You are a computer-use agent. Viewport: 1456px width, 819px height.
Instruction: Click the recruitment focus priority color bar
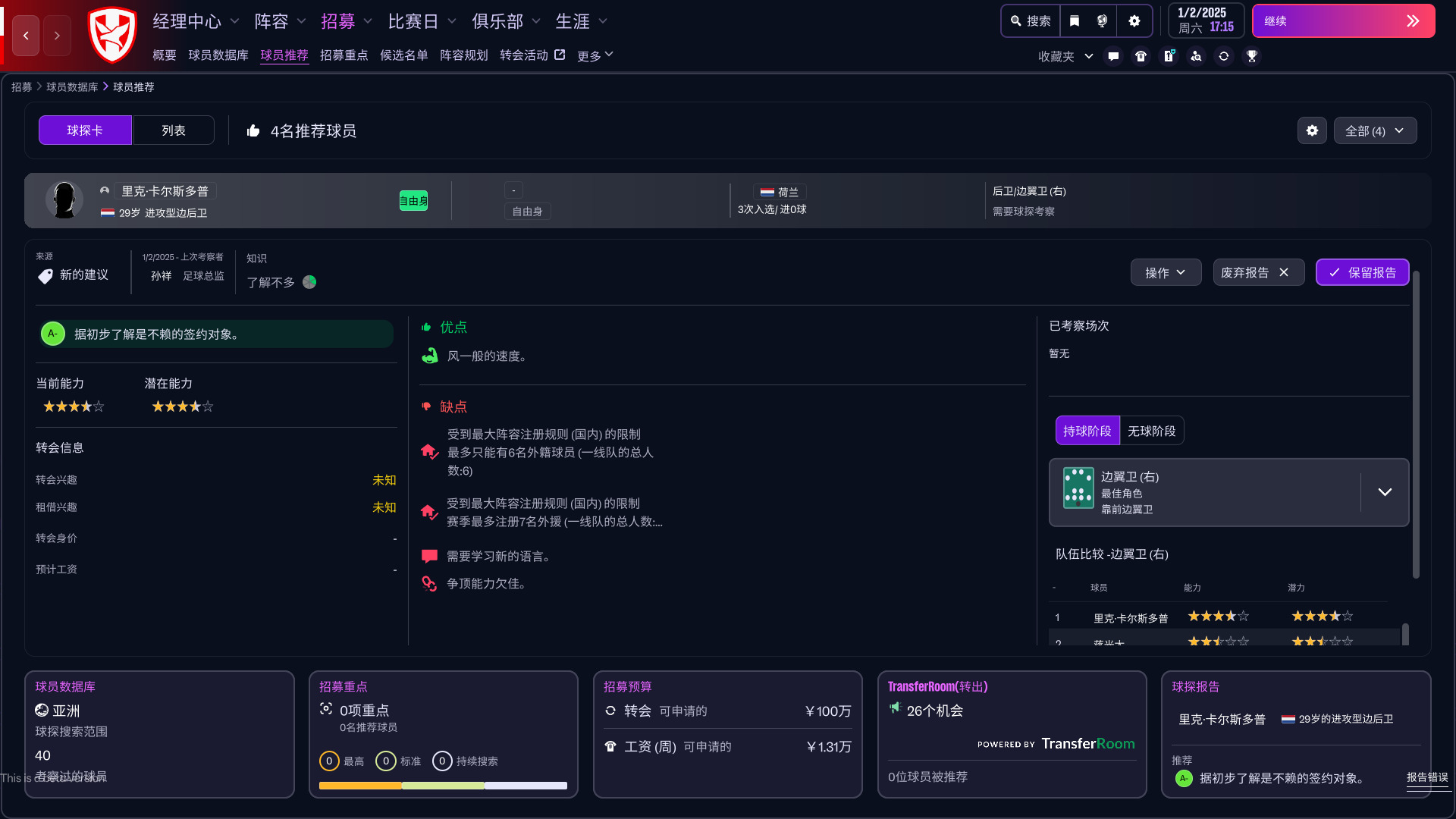tap(443, 786)
